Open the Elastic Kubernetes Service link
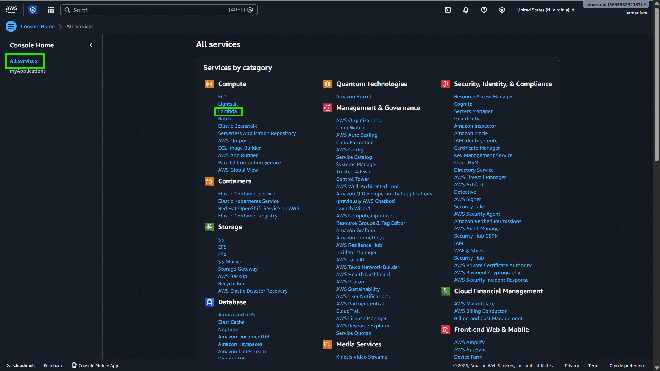 [248, 201]
